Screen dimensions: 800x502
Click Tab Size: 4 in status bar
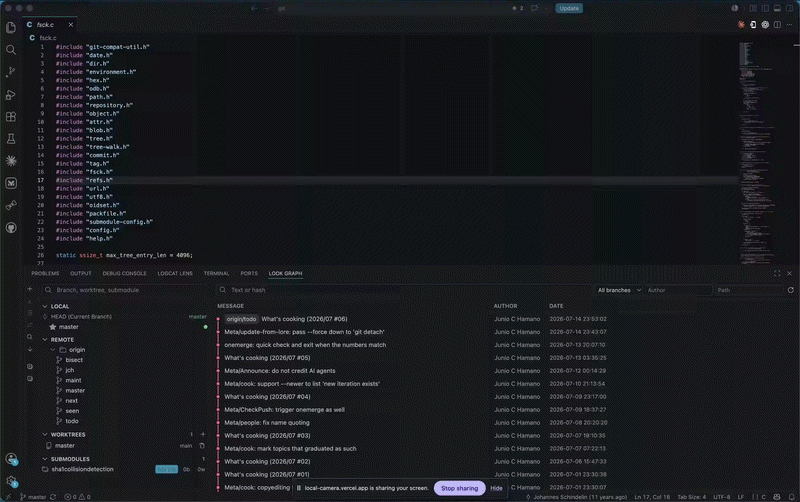[691, 497]
